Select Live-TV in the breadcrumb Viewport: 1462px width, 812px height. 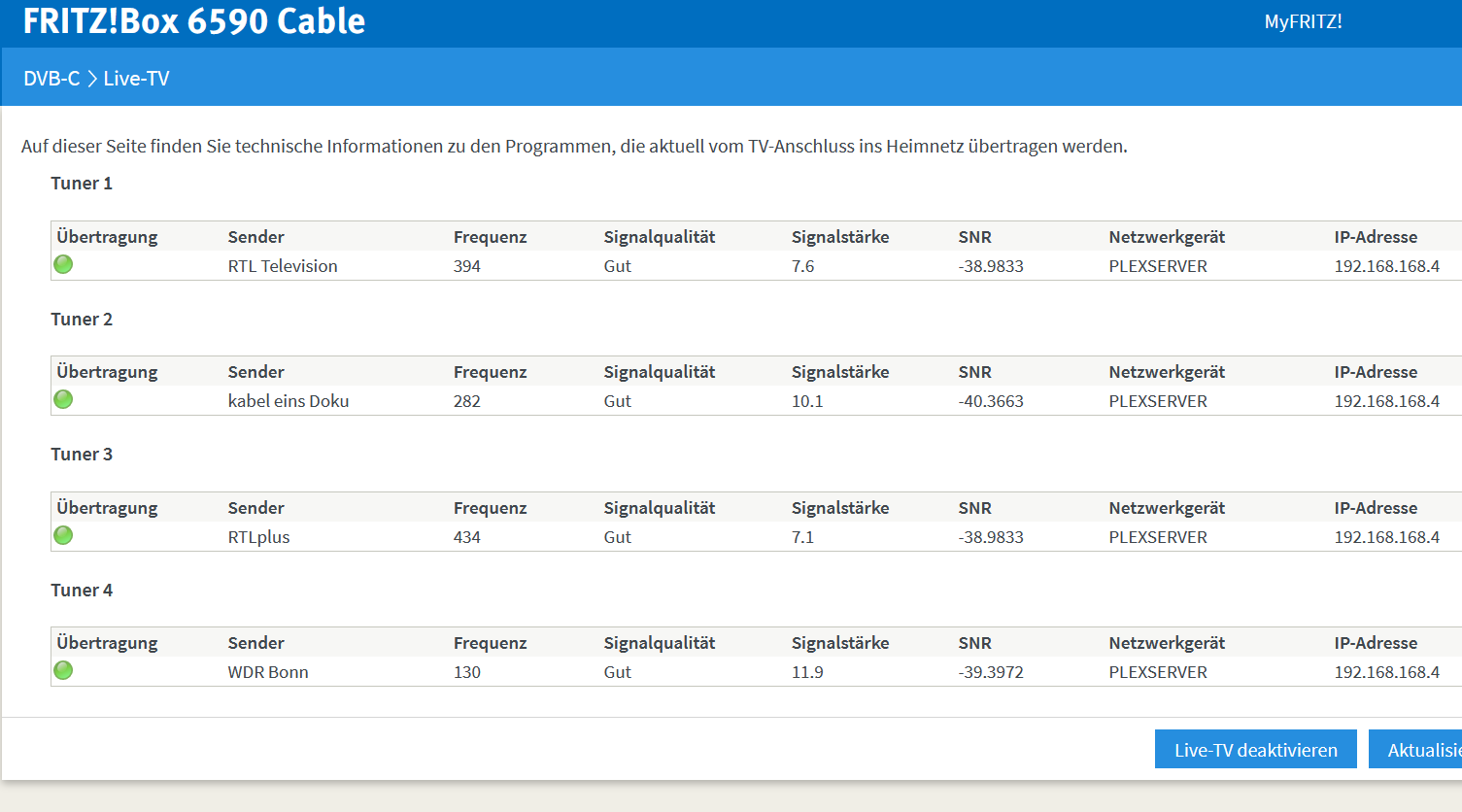click(136, 79)
